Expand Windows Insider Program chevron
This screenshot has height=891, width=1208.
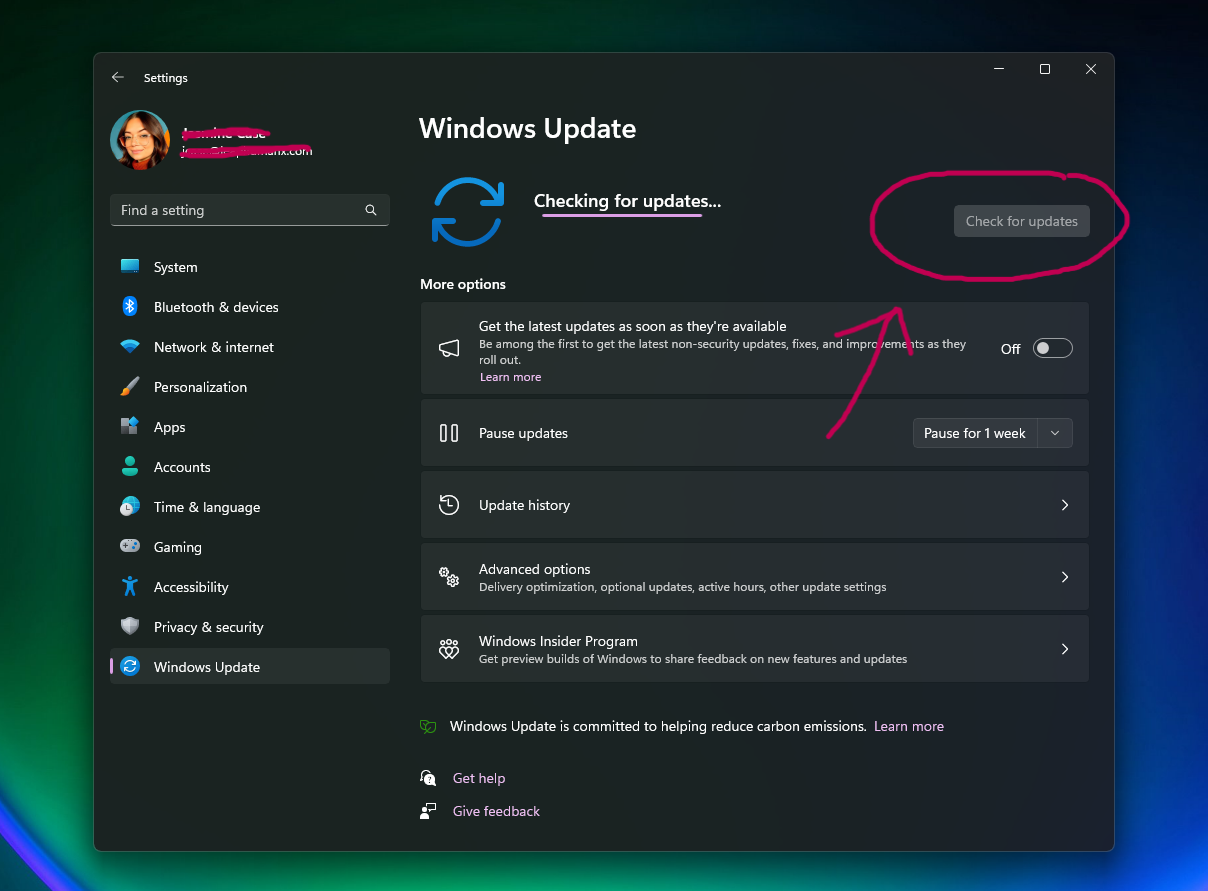click(x=1065, y=649)
